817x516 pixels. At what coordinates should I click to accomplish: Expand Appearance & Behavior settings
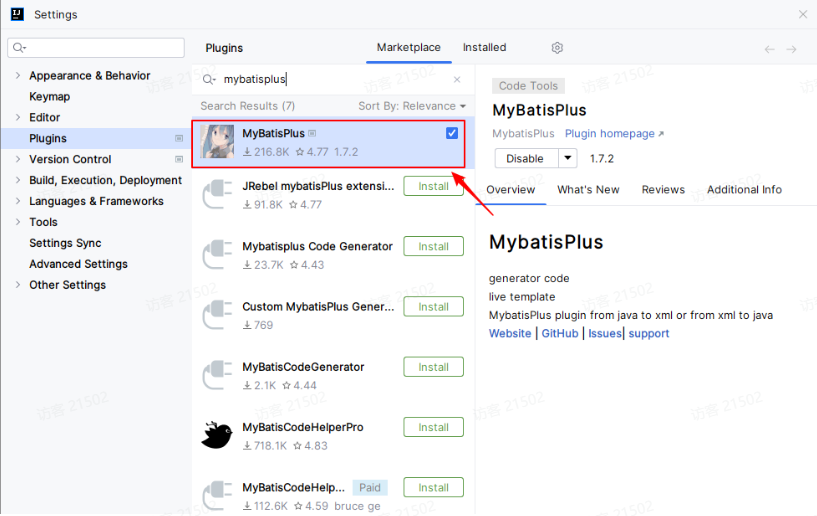[x=18, y=76]
